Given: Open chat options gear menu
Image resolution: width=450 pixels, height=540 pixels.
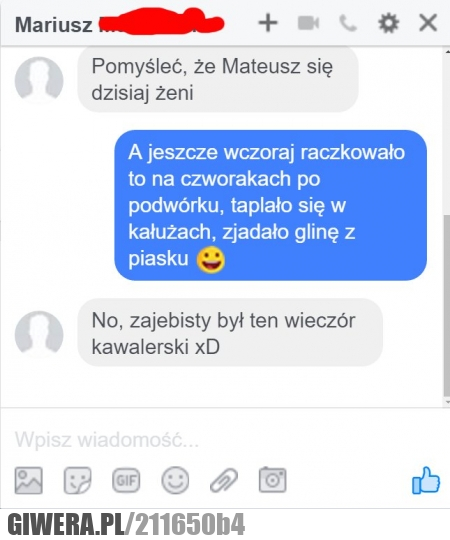Looking at the screenshot, I should 389,23.
